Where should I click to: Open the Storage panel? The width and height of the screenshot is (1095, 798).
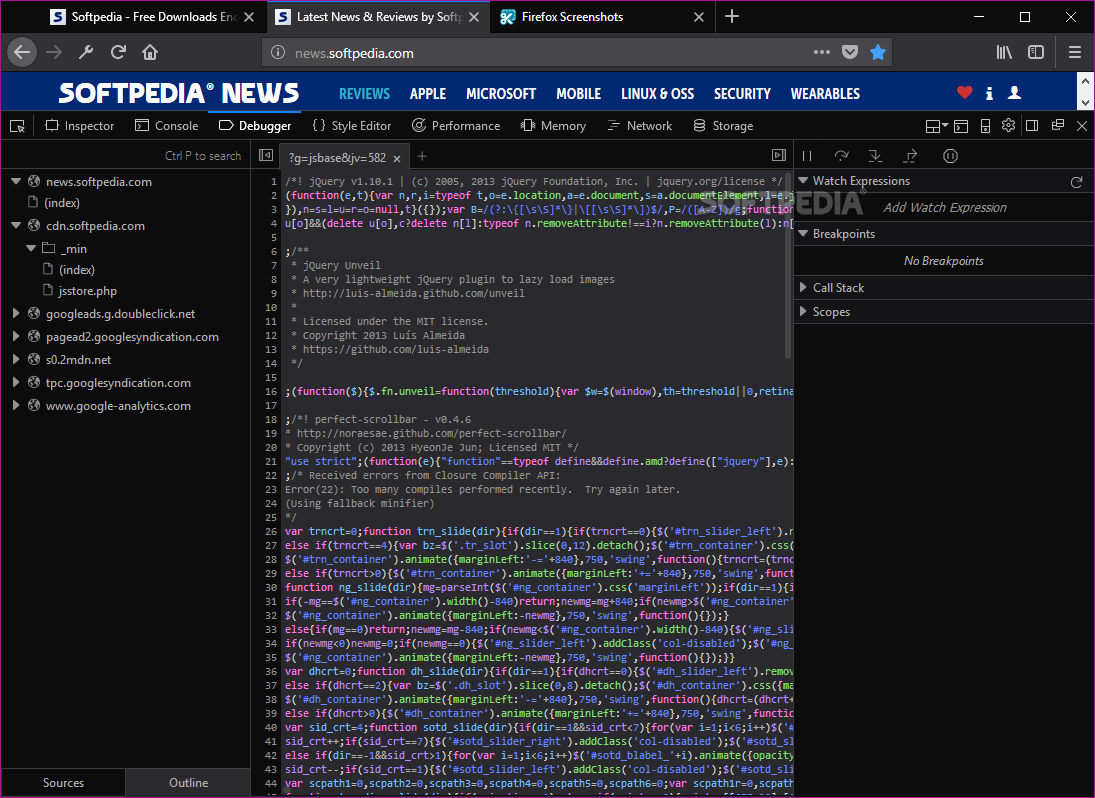723,126
